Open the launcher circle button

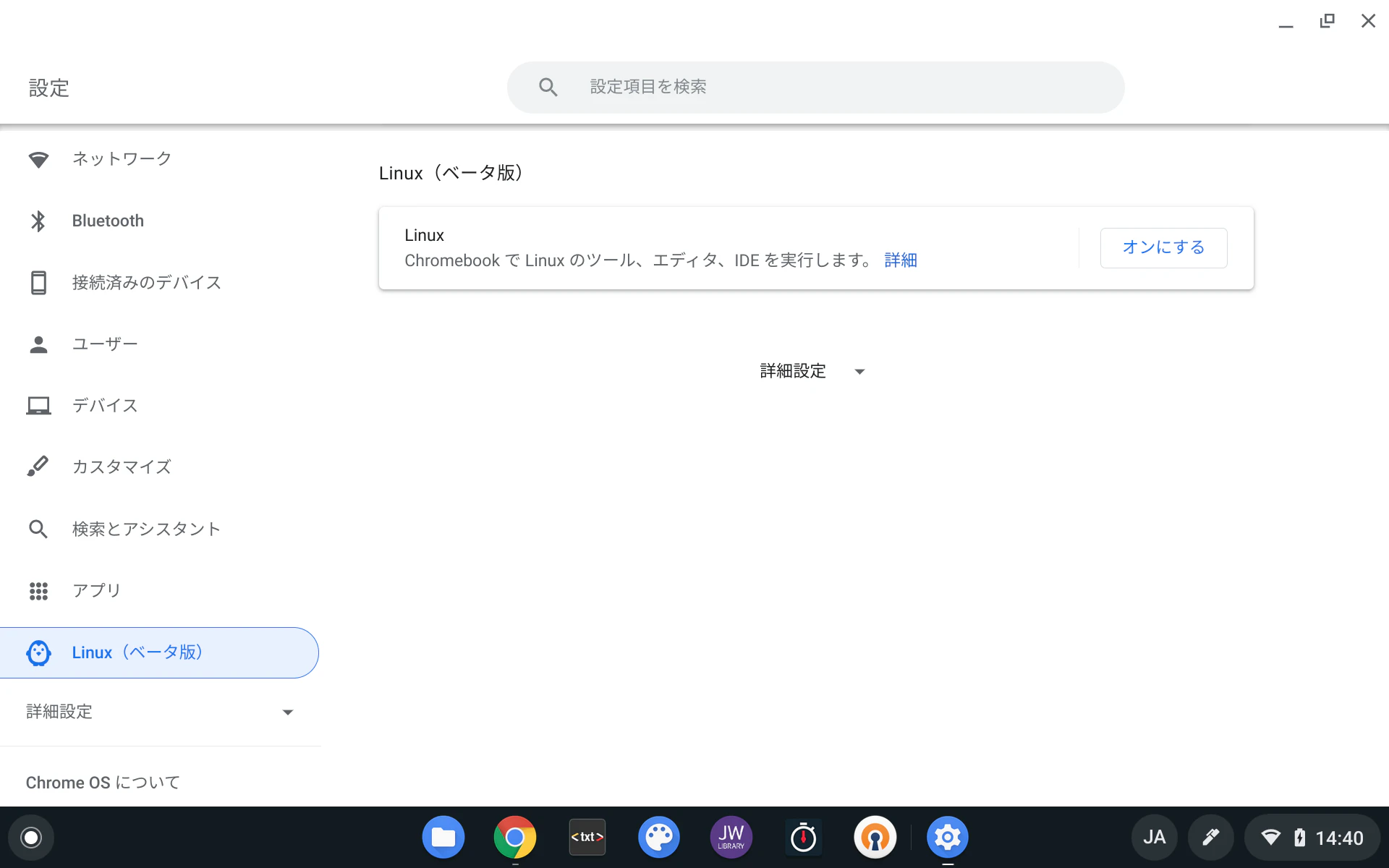pos(31,838)
